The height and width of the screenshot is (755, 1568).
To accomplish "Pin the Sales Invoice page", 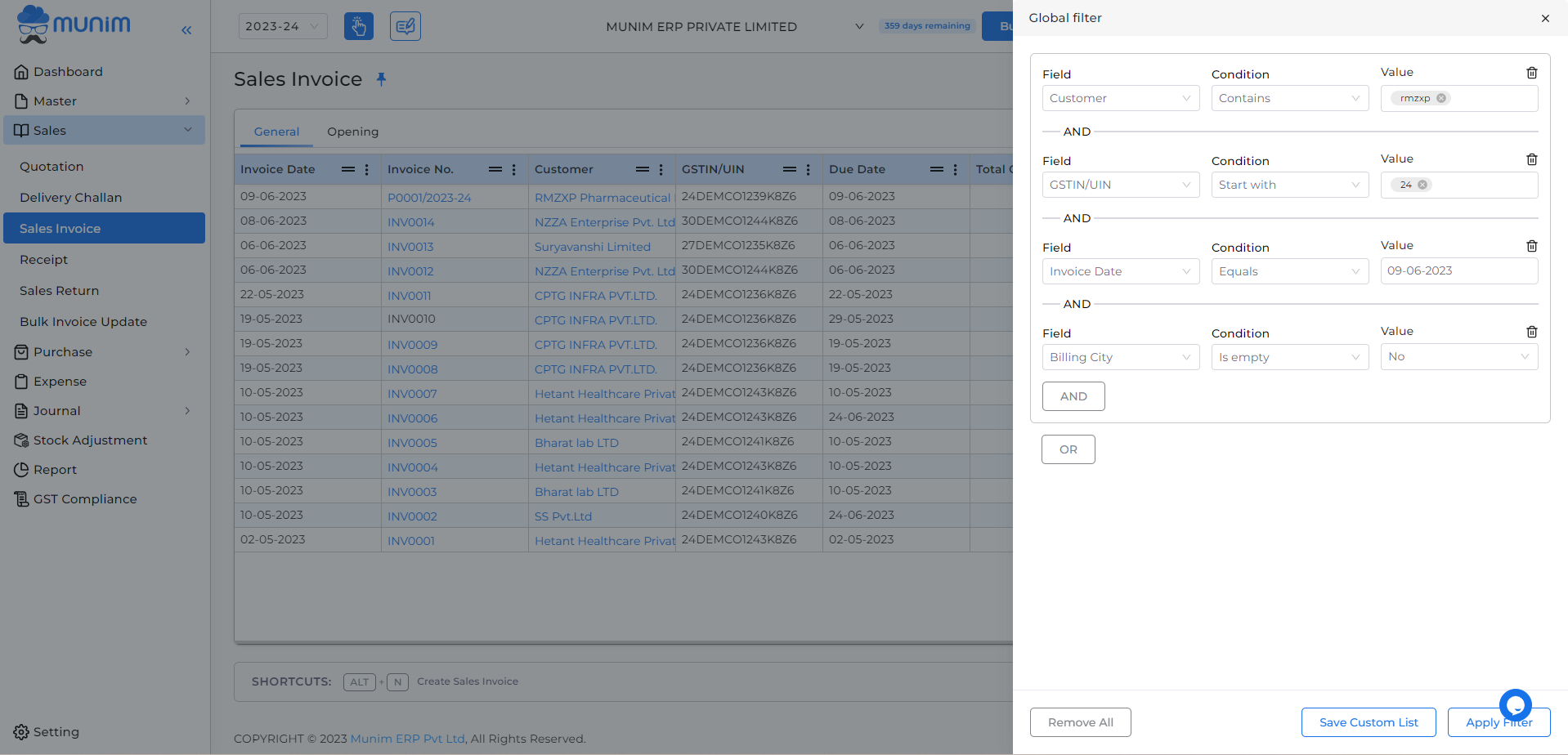I will (x=381, y=79).
